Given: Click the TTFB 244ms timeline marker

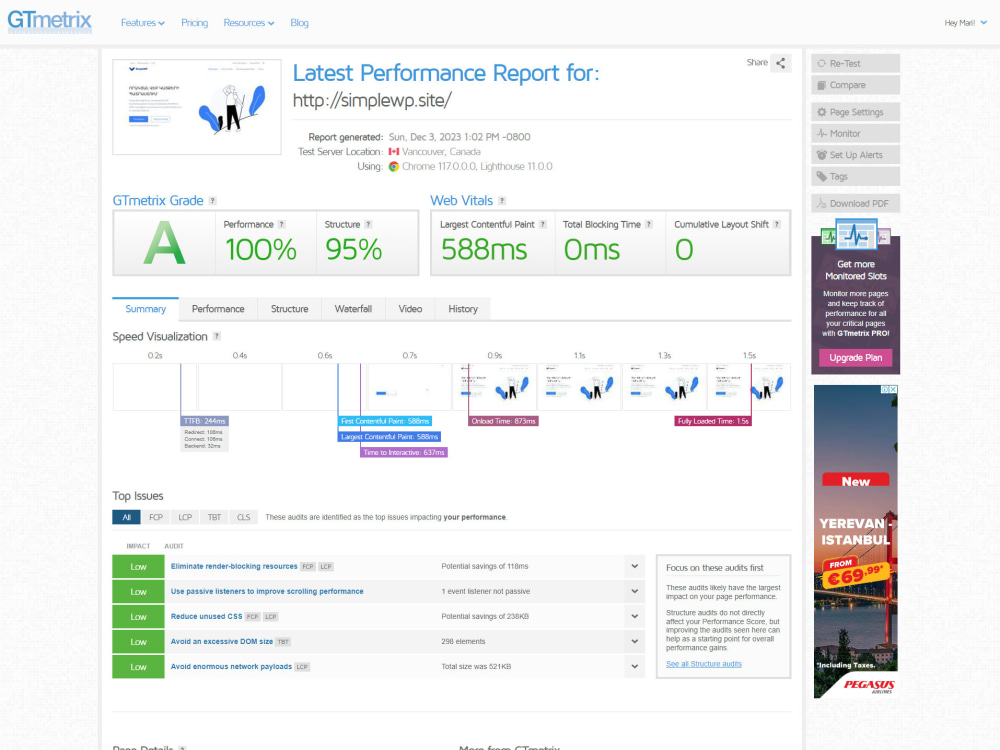Looking at the screenshot, I should (x=204, y=421).
